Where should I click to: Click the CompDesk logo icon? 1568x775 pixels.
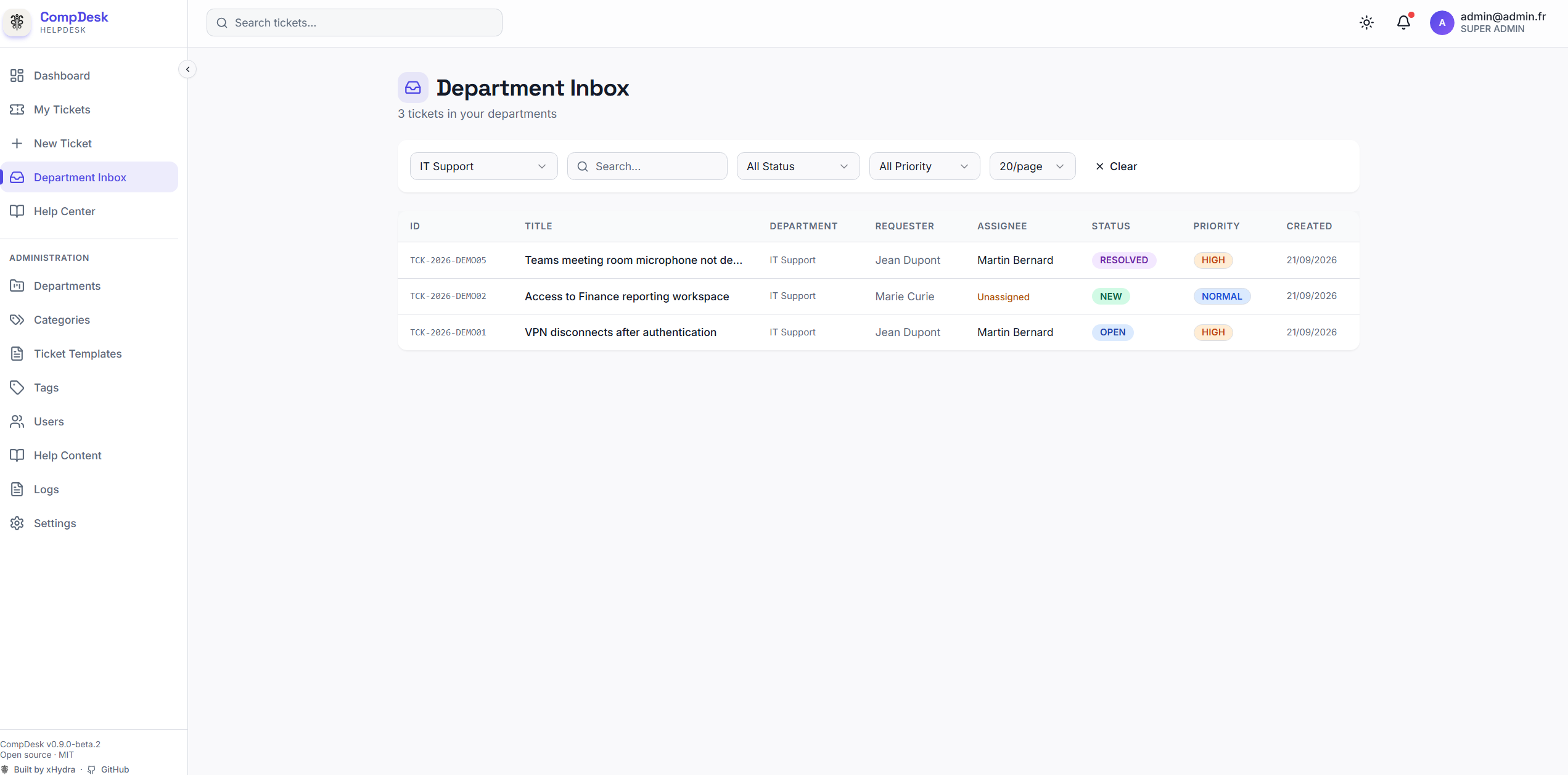(x=17, y=23)
